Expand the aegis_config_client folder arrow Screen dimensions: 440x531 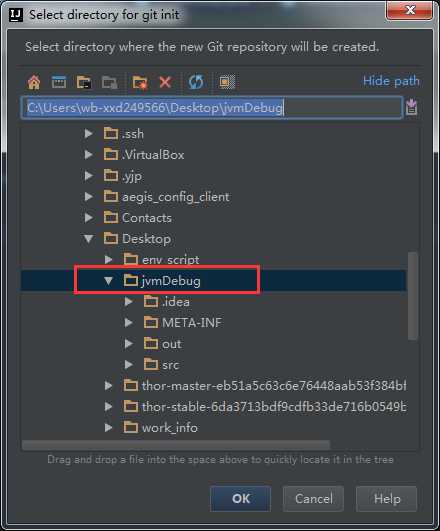tap(88, 196)
